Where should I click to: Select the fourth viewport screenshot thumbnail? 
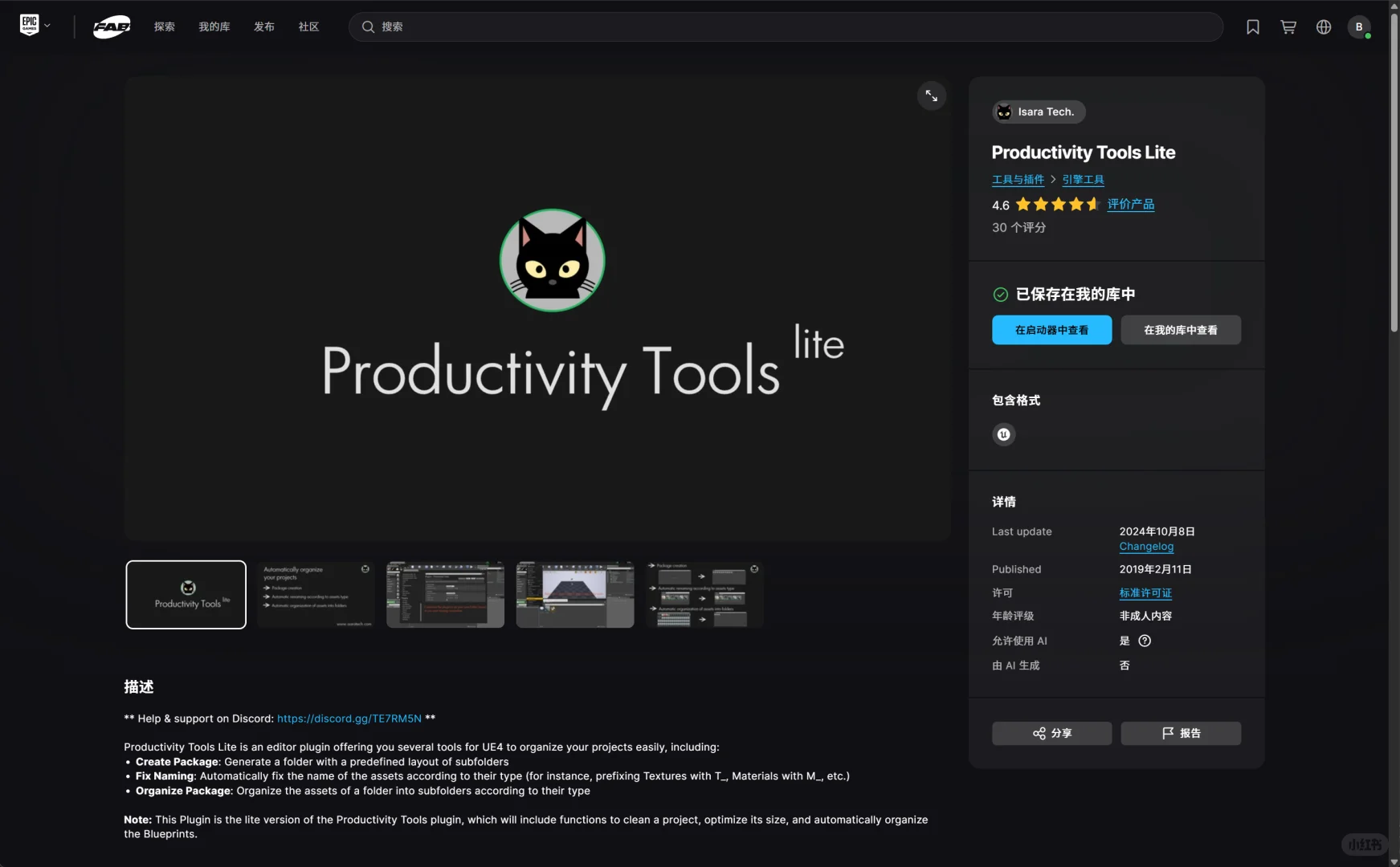575,595
